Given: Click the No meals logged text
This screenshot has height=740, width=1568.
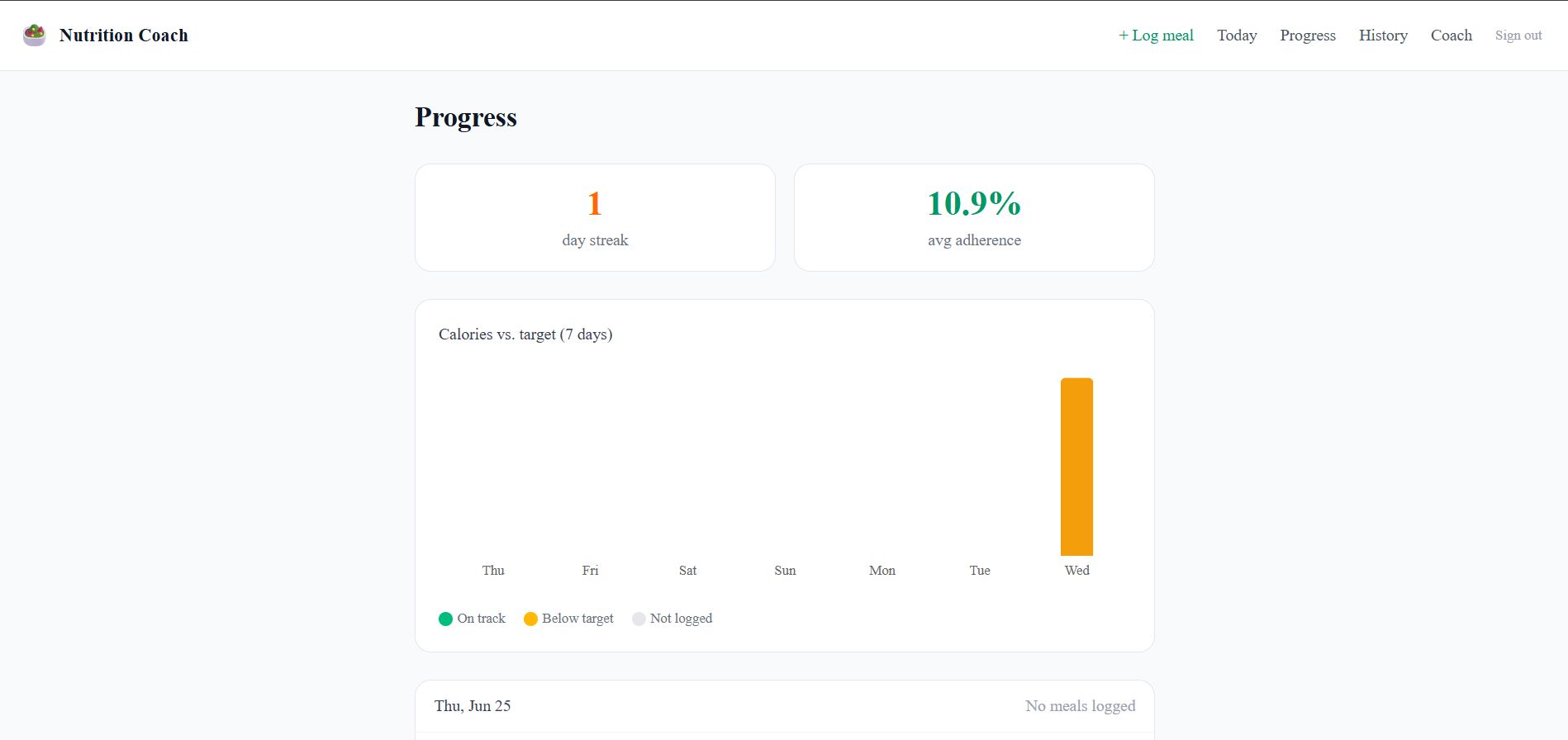Looking at the screenshot, I should (1081, 706).
